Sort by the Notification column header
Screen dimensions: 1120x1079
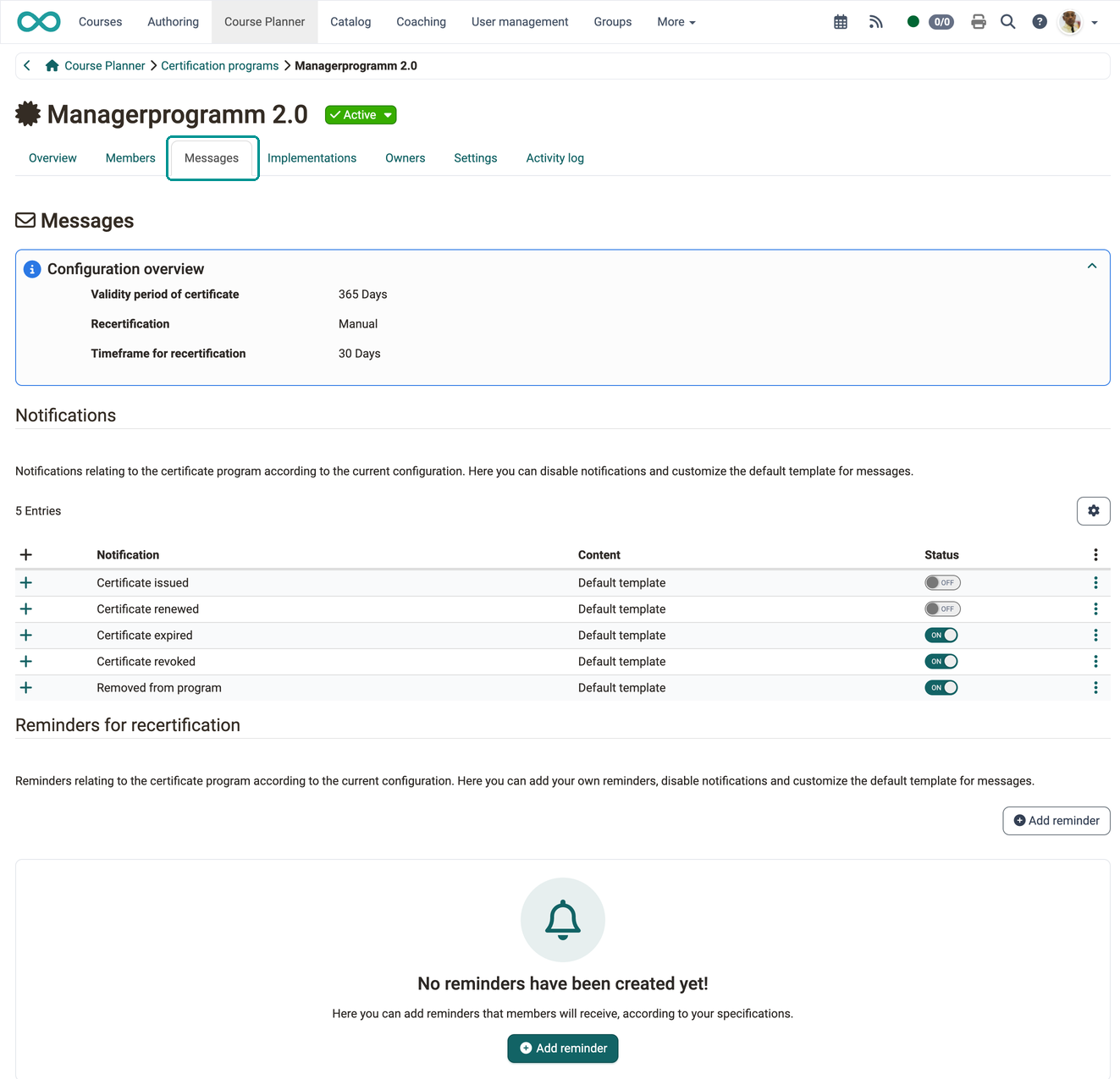coord(128,554)
